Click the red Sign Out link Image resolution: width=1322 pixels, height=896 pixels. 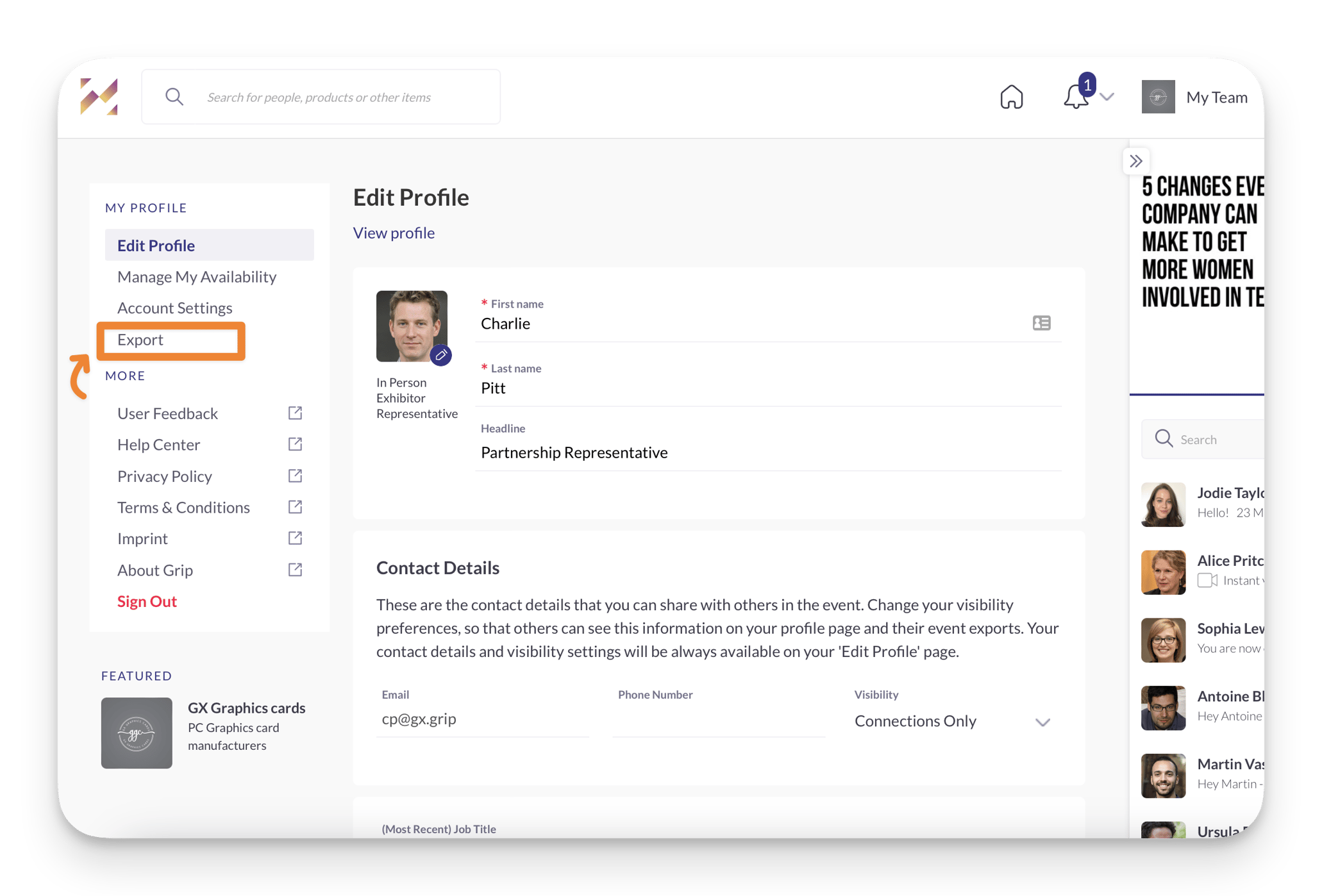[147, 601]
